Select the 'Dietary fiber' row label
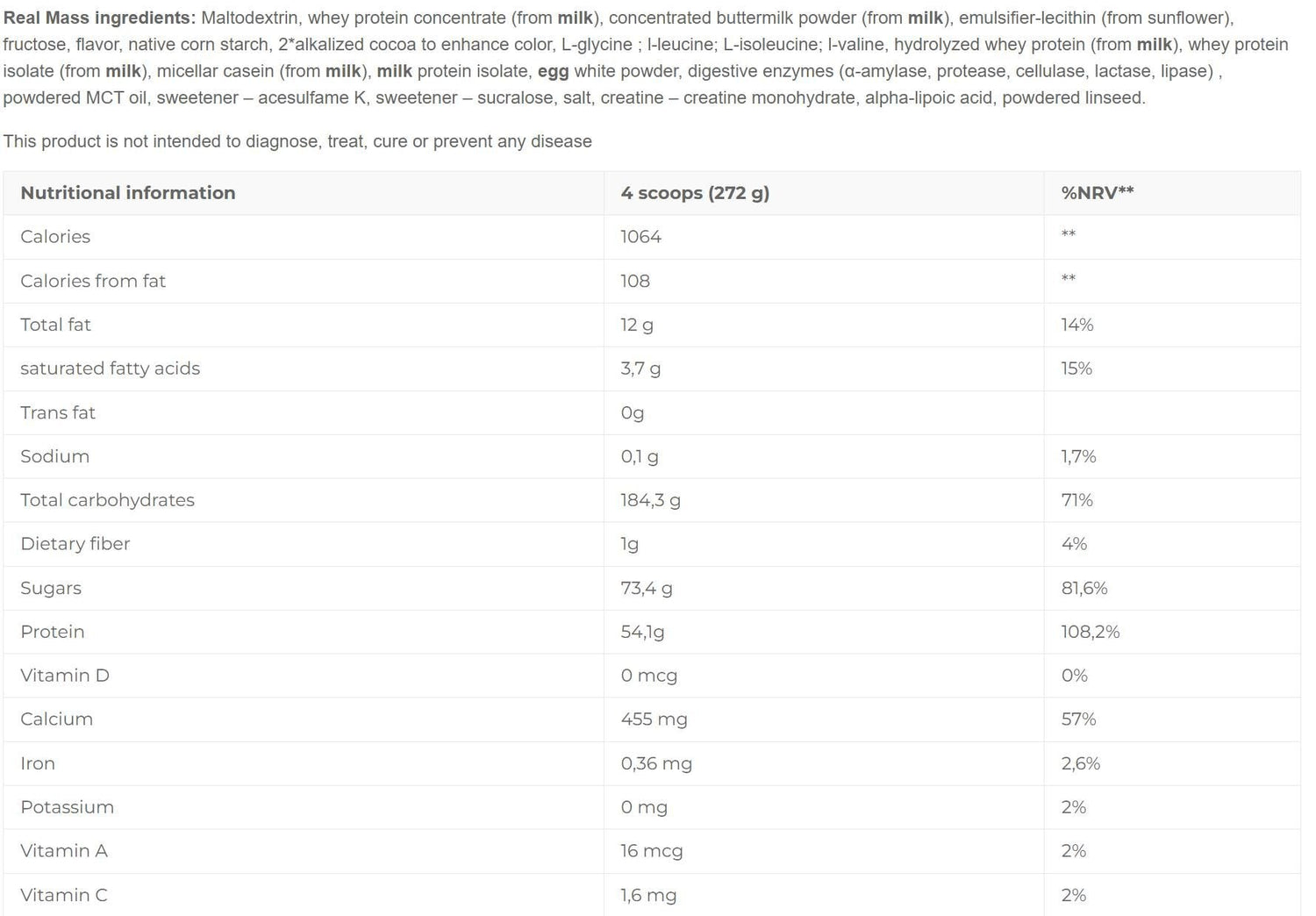 [75, 544]
